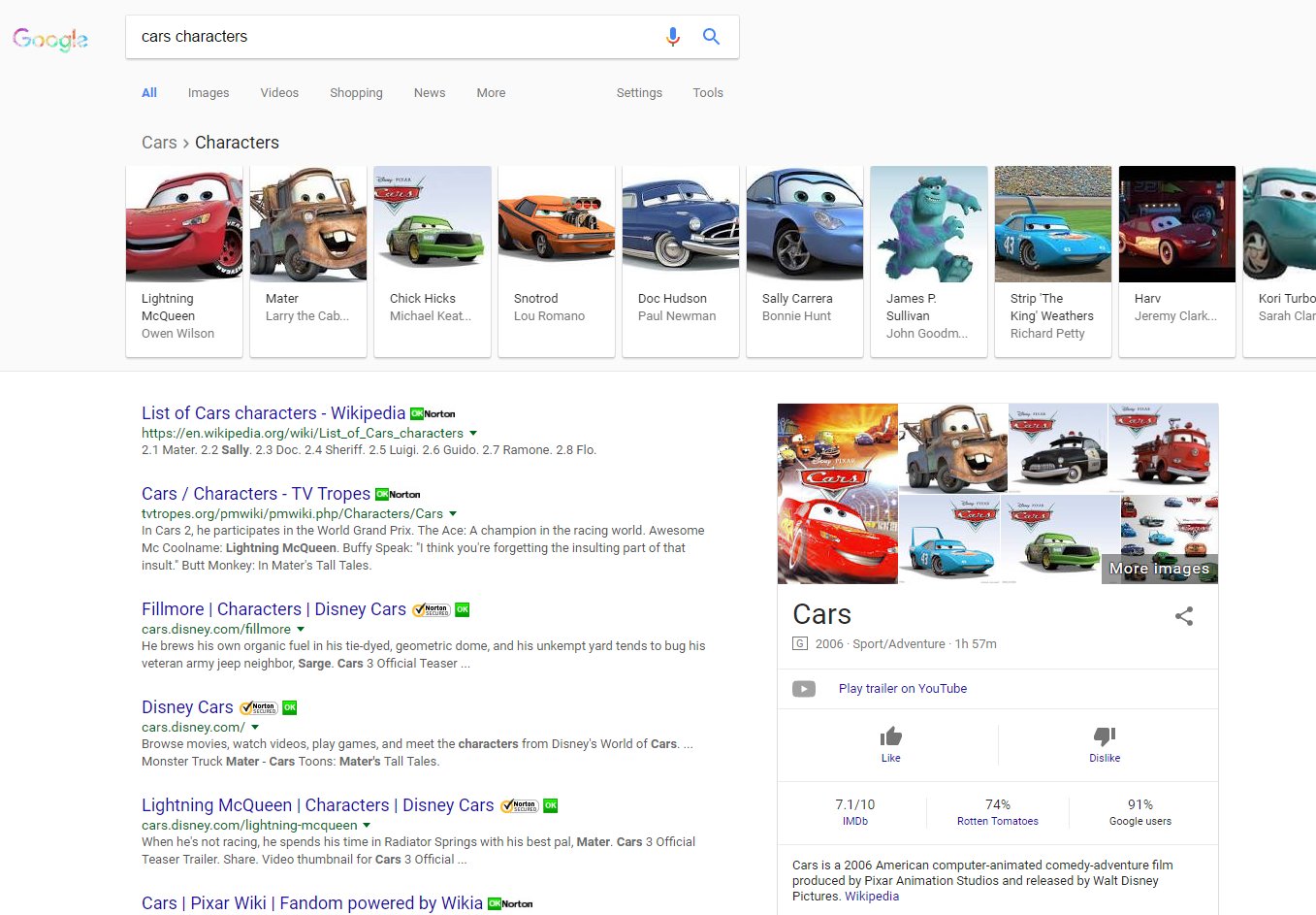Switch to the News tab
Viewport: 1316px width, 915px height.
tap(430, 93)
